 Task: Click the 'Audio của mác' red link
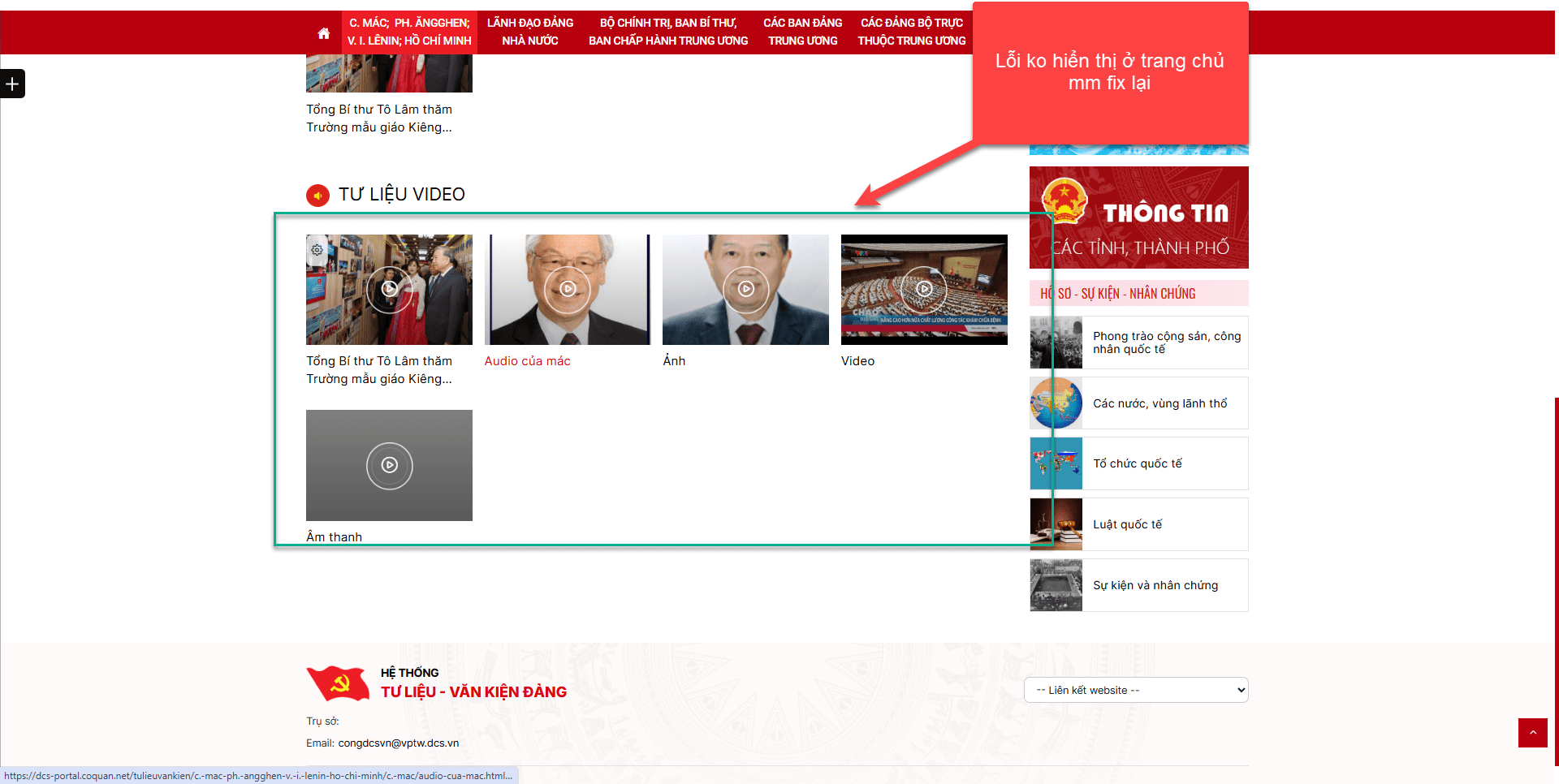tap(527, 361)
